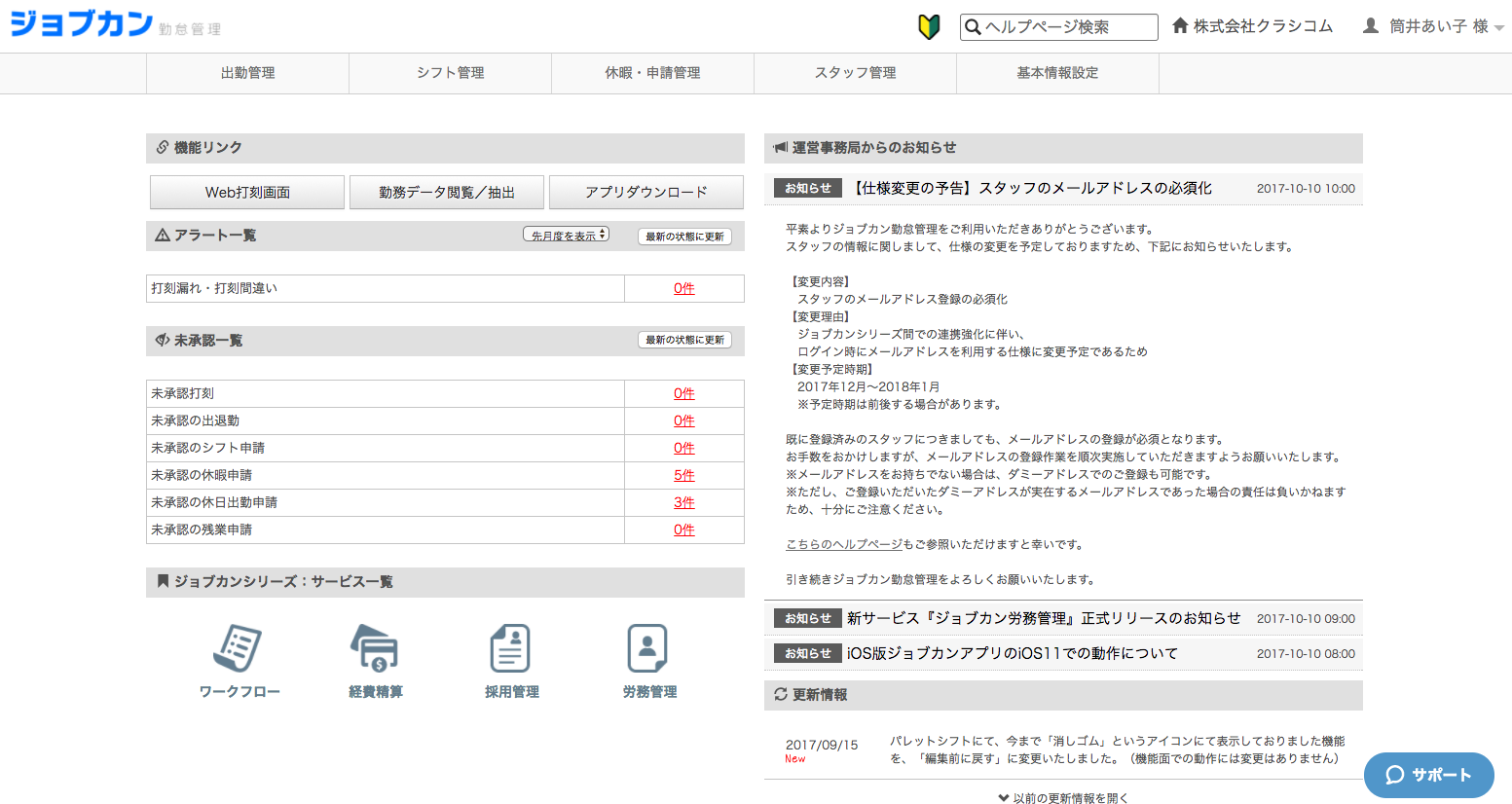Expand 以前の更新情報を開く
Image resolution: width=1512 pixels, height=804 pixels.
(x=1063, y=797)
